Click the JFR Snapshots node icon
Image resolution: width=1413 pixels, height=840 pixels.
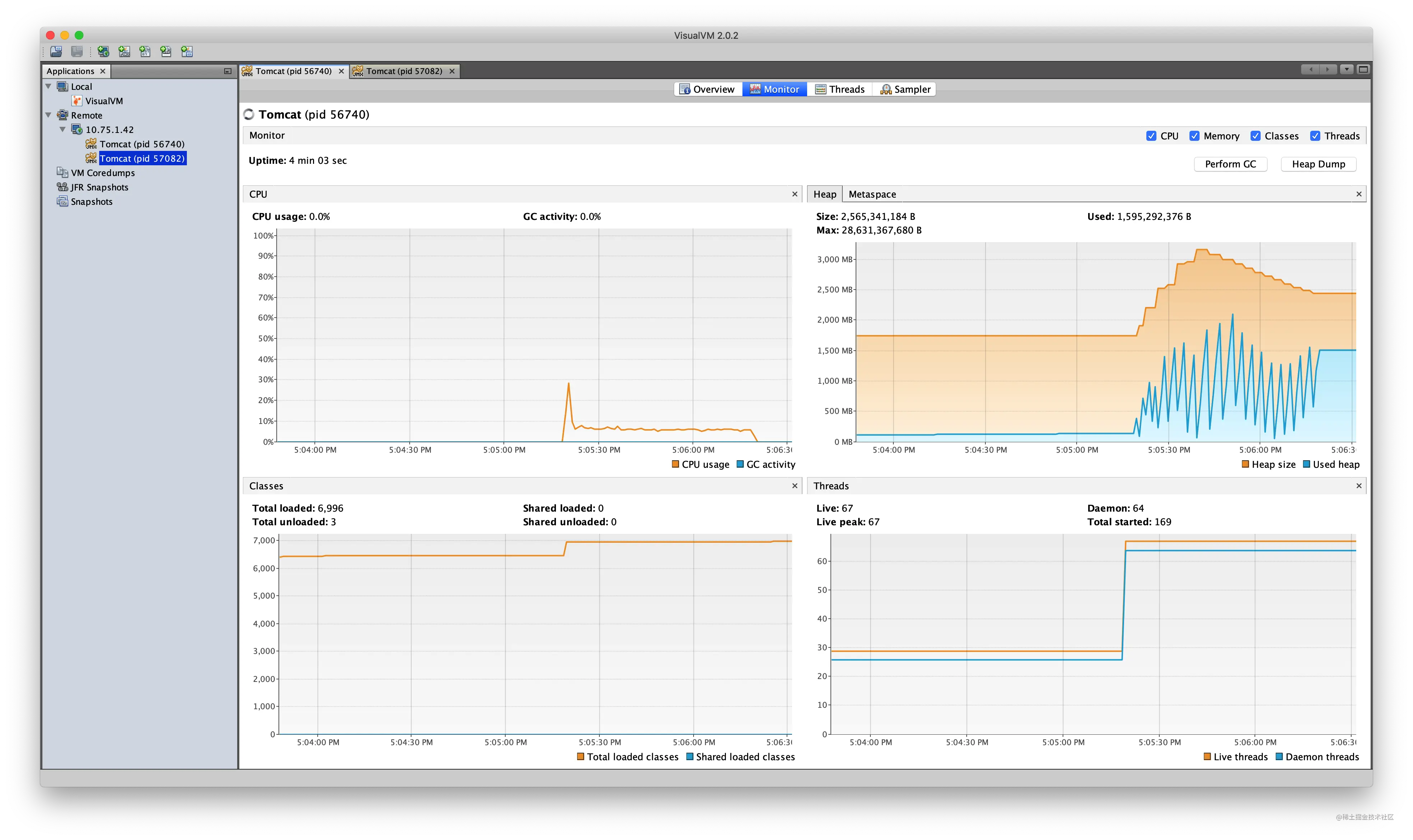62,187
